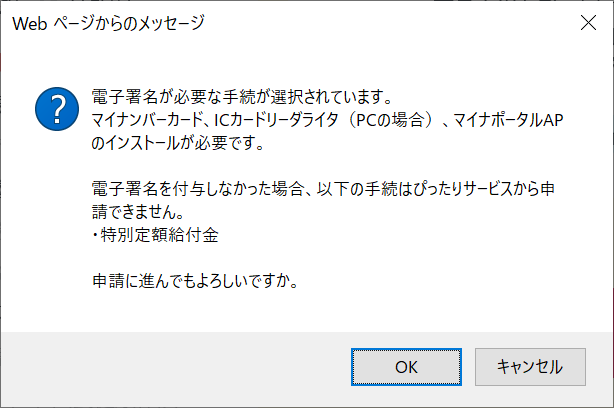This screenshot has width=614, height=408.
Task: Click the 特別定額給付金 bullet item
Action: (x=155, y=235)
